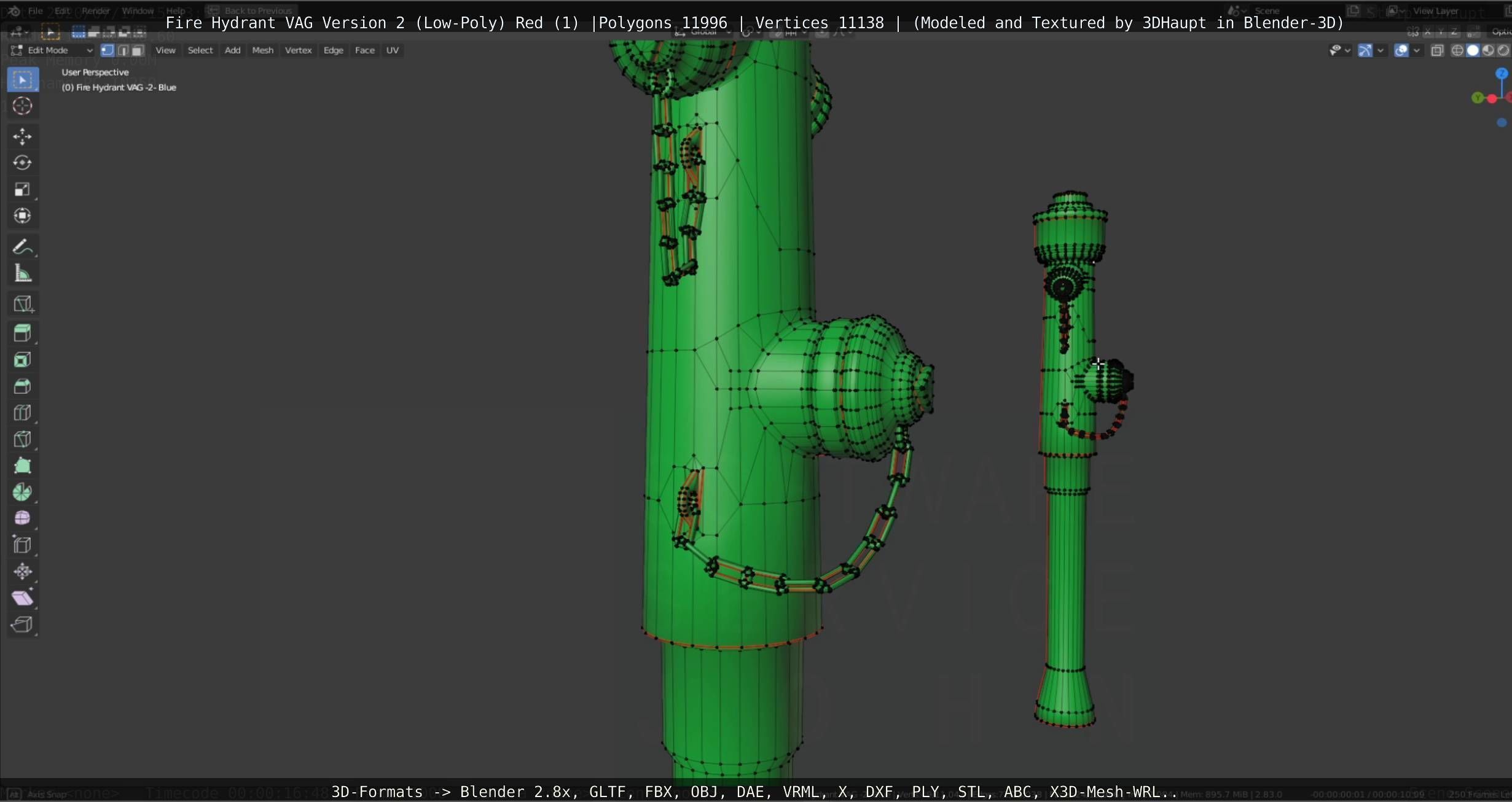
Task: Set selection mode to extend selection
Action: [94, 32]
